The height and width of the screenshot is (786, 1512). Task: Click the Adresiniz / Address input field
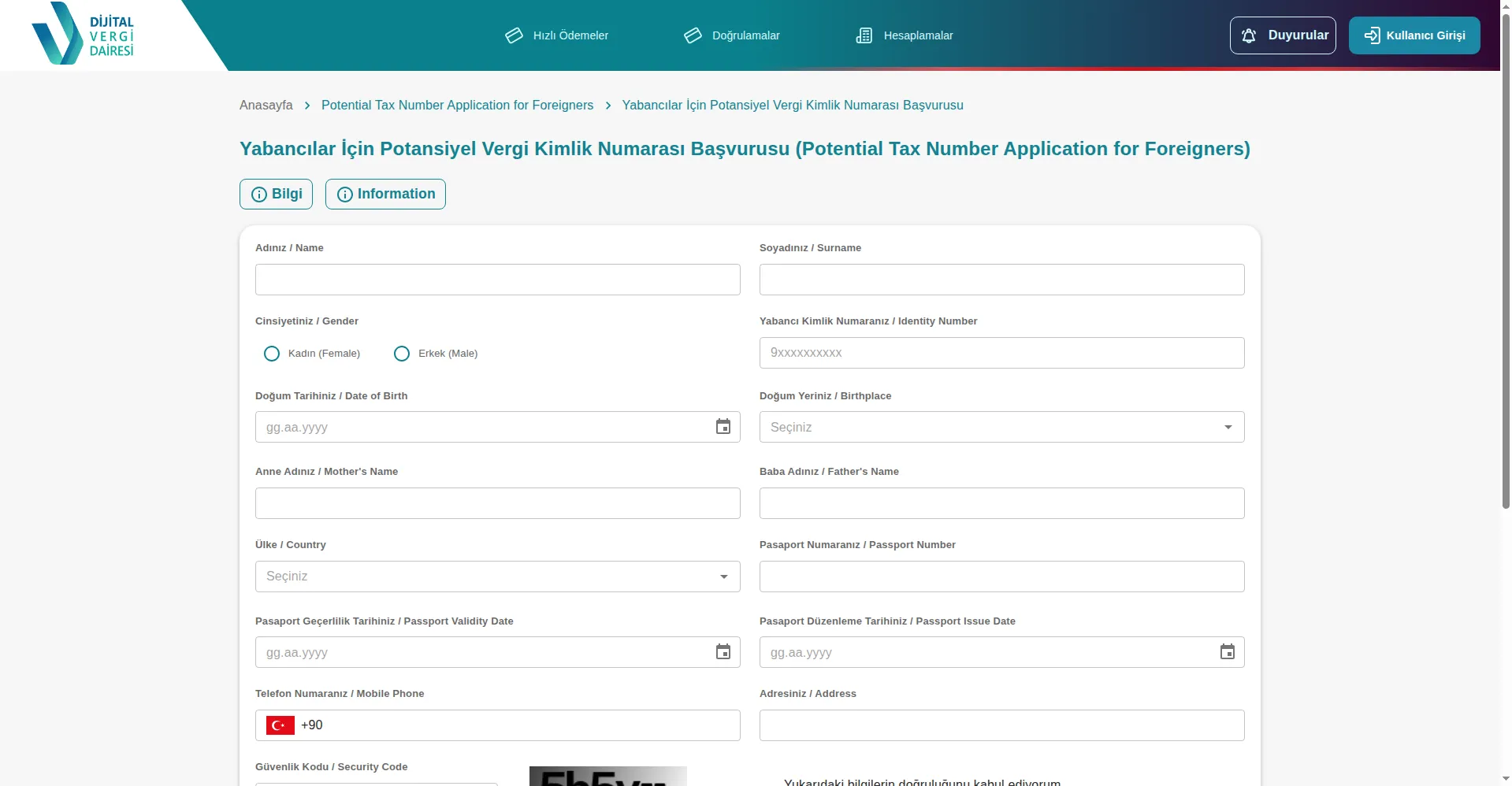click(1002, 725)
